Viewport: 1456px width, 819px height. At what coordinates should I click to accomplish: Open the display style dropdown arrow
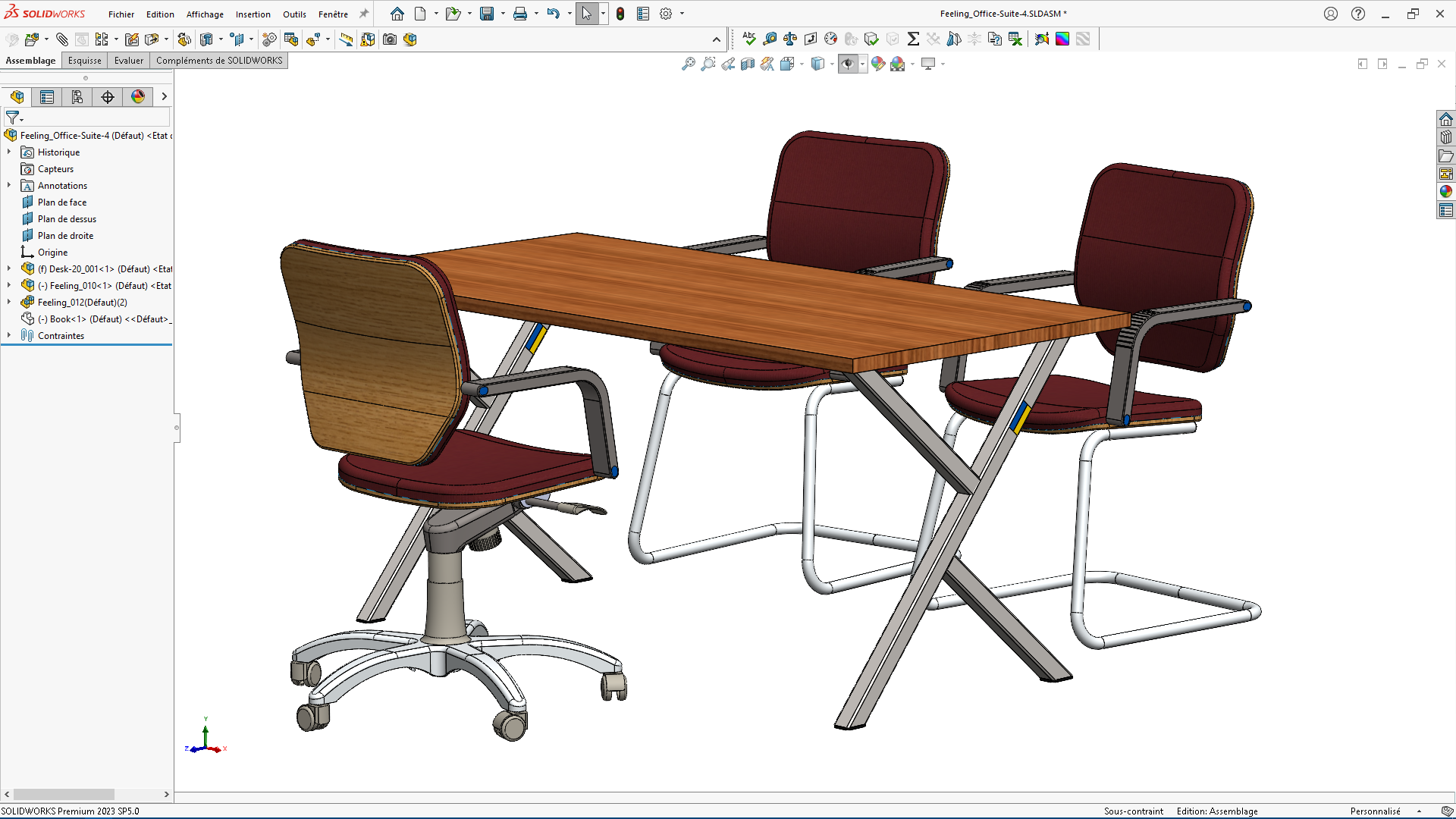tap(832, 64)
